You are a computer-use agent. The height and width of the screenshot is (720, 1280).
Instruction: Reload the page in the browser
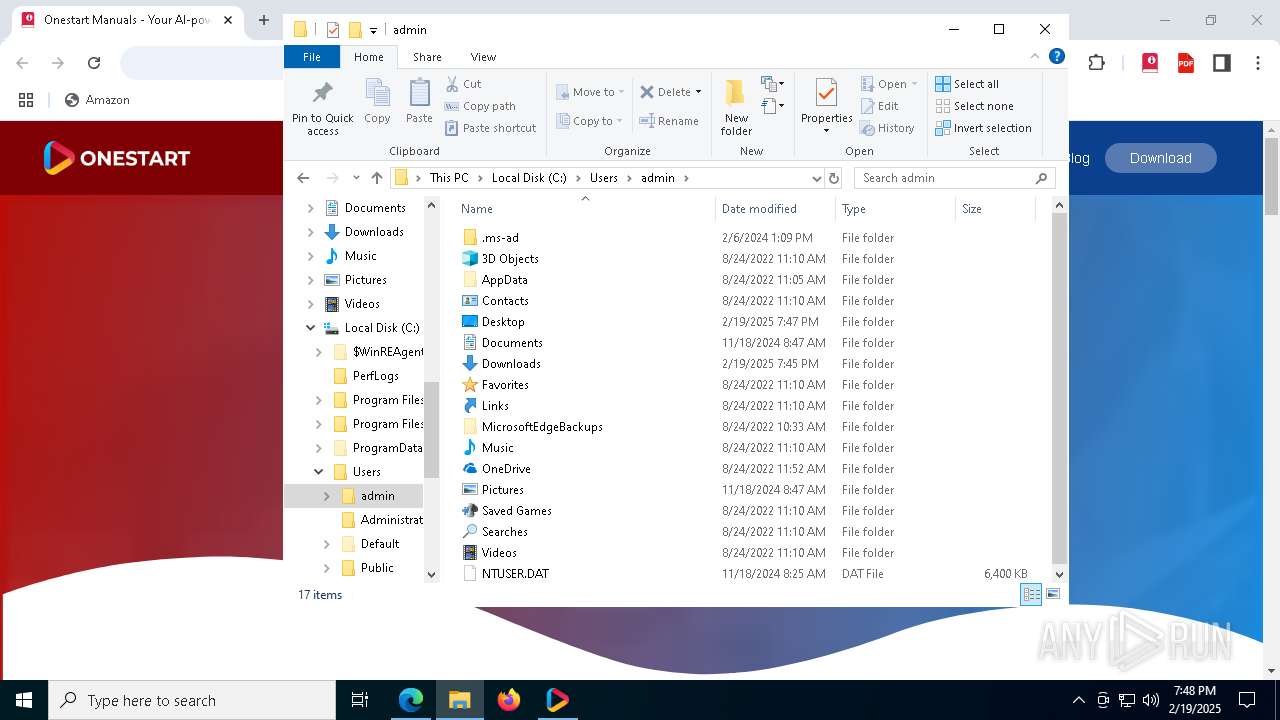point(94,63)
